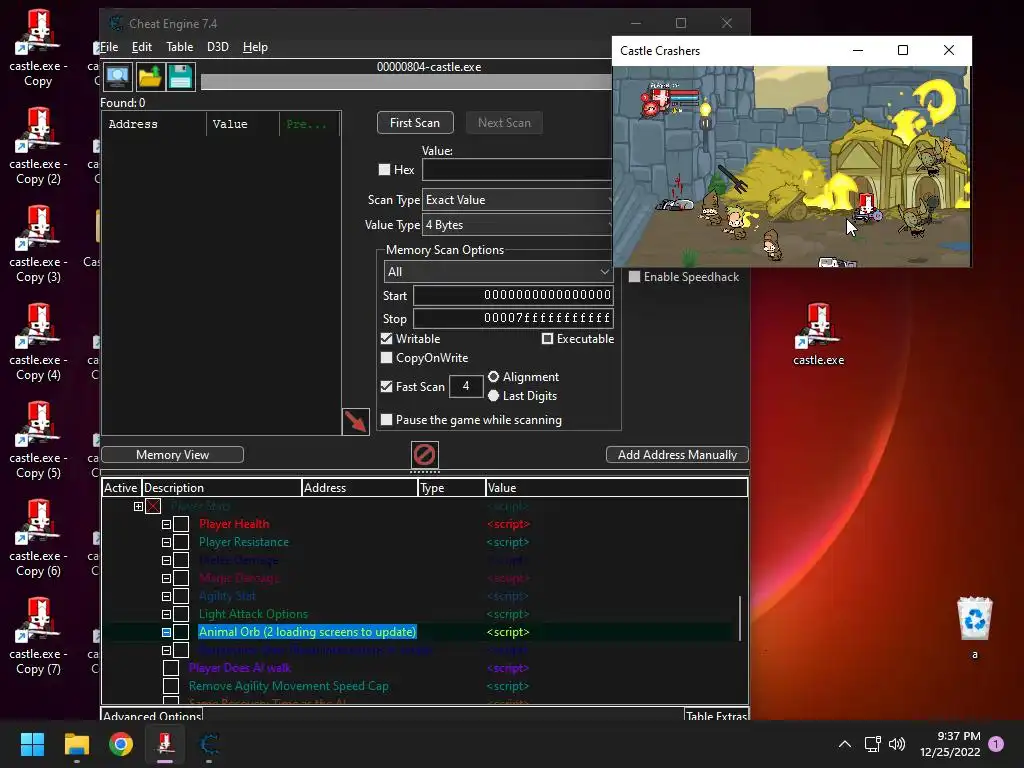Click the Start address field
Screen dimensions: 1024x768
click(513, 295)
